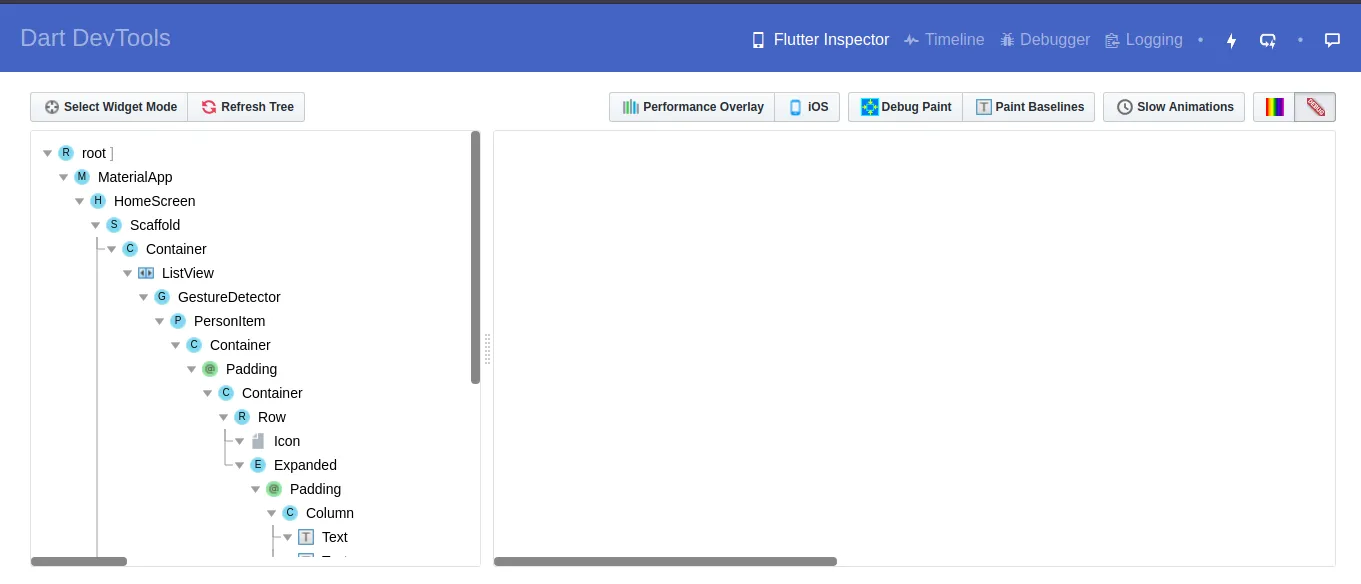The width and height of the screenshot is (1361, 584).
Task: Toggle the Performance Overlay
Action: click(x=692, y=106)
